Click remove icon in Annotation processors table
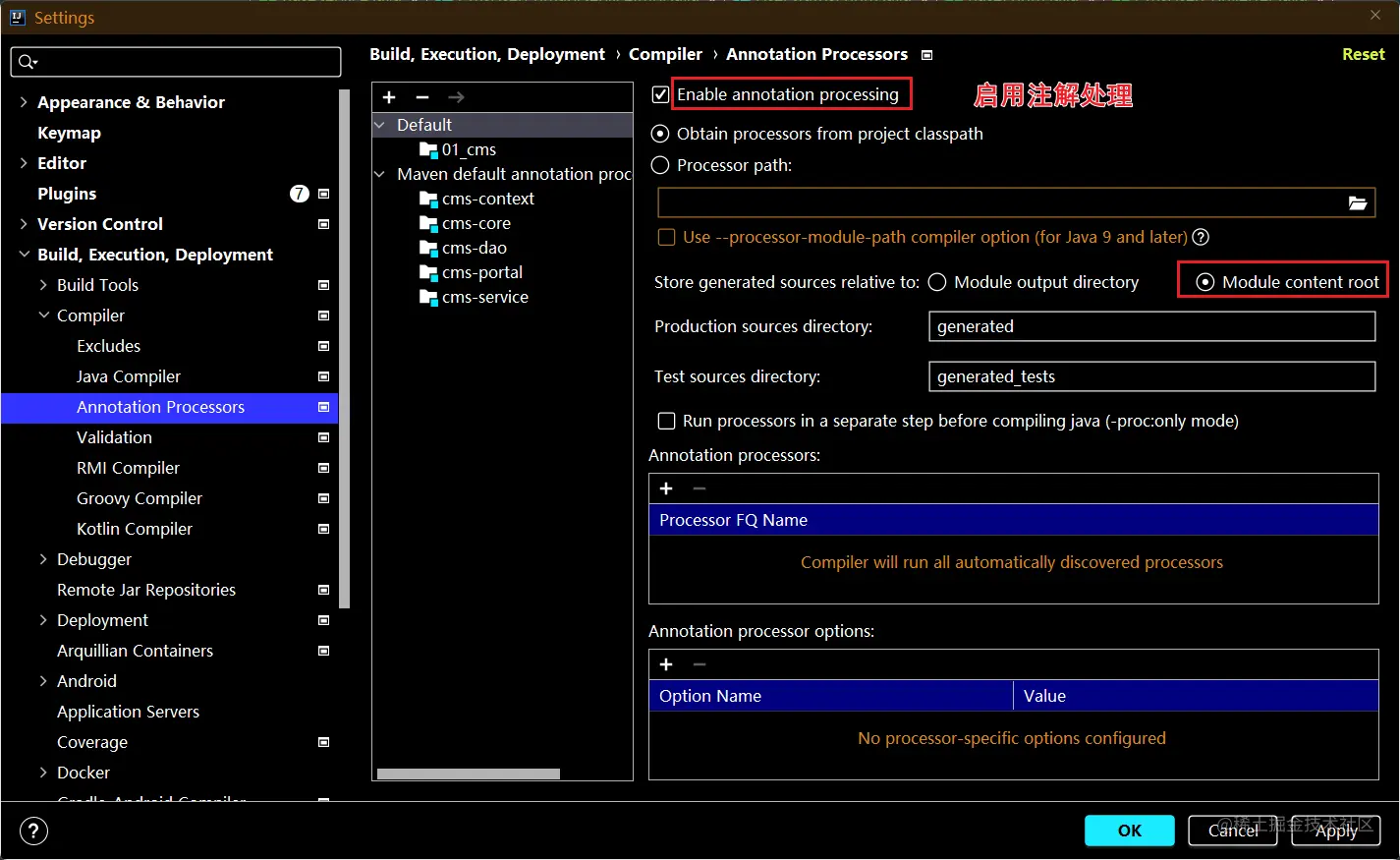The height and width of the screenshot is (860, 1400). click(x=700, y=488)
